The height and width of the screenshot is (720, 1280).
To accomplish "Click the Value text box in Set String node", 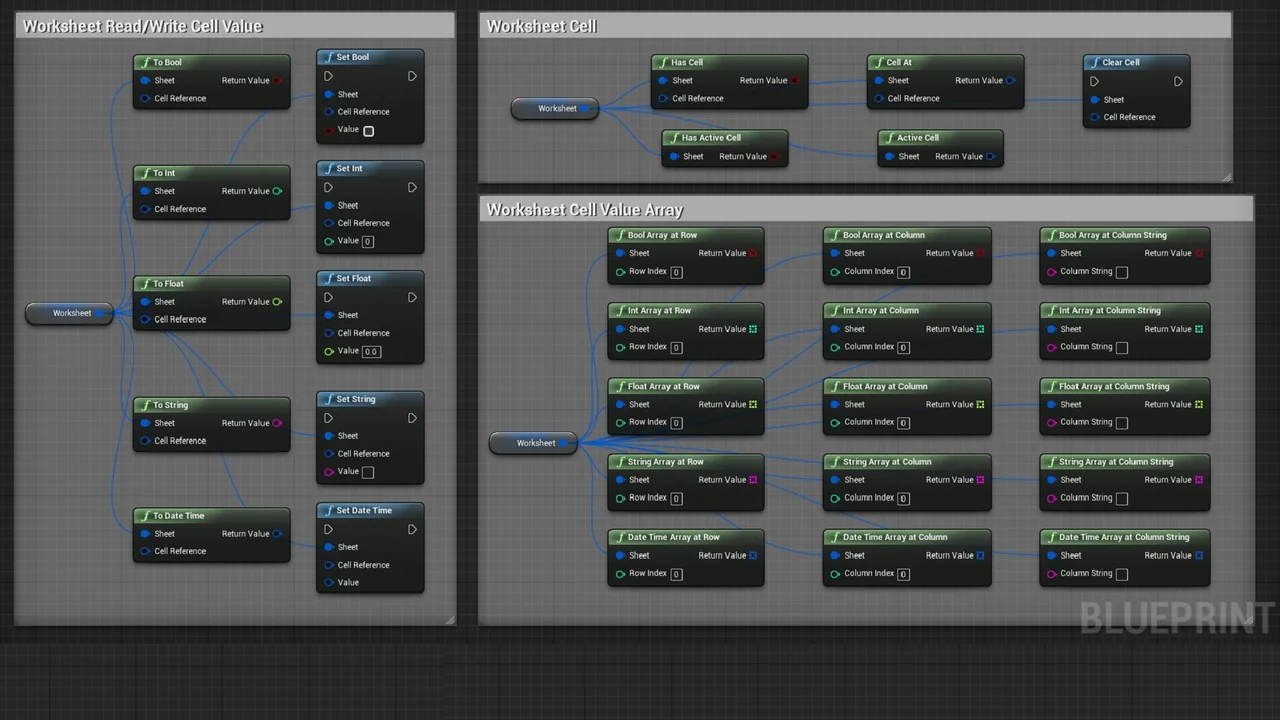I will tap(368, 472).
